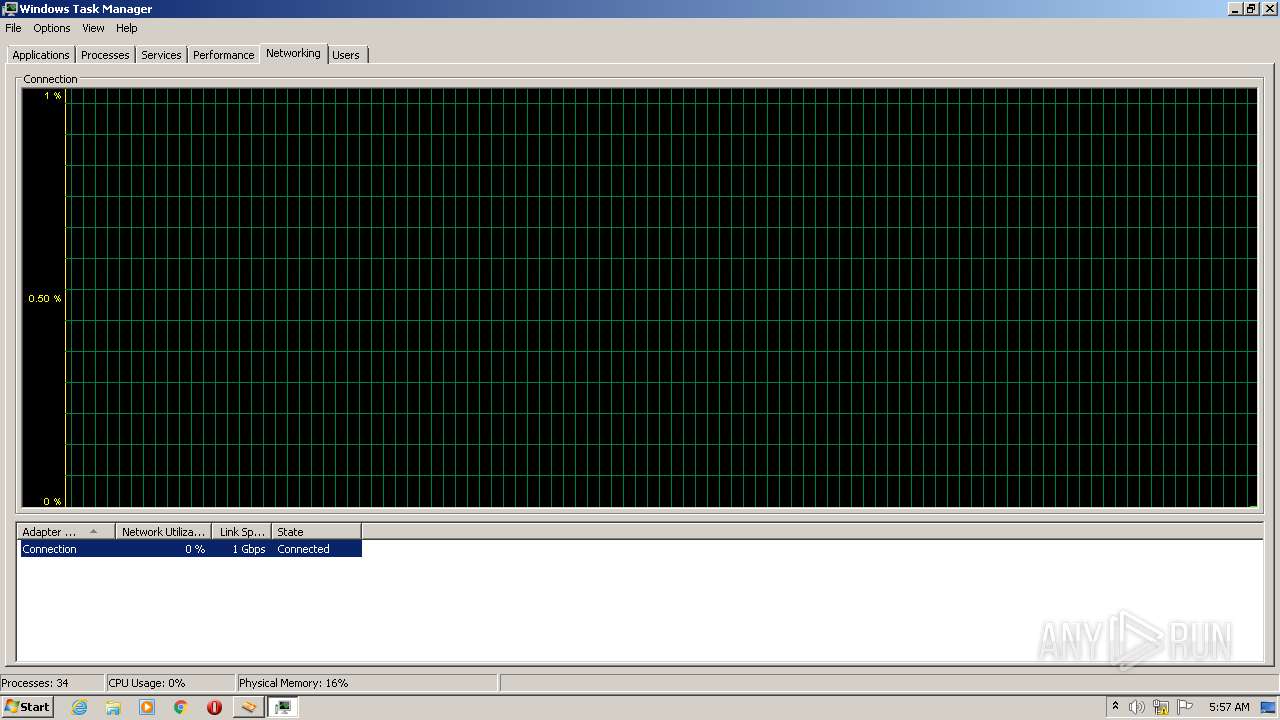Restore down the Task Manager window
This screenshot has width=1280, height=720.
(x=1251, y=9)
